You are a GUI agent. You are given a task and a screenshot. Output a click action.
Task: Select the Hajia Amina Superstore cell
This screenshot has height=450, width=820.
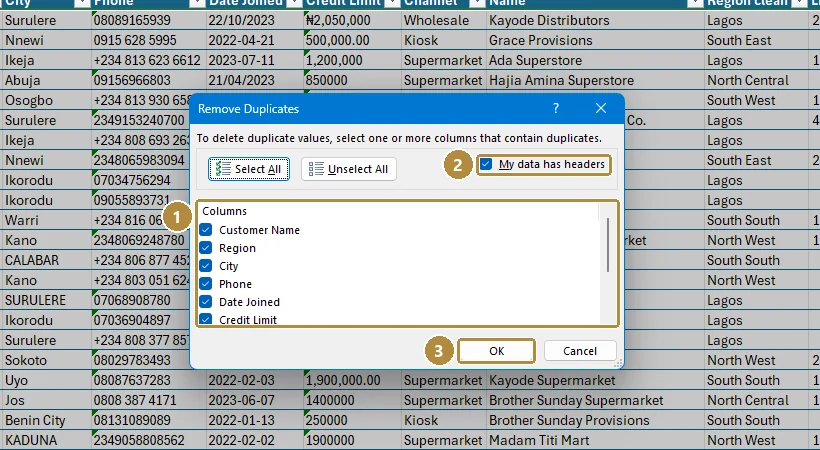[595, 80]
